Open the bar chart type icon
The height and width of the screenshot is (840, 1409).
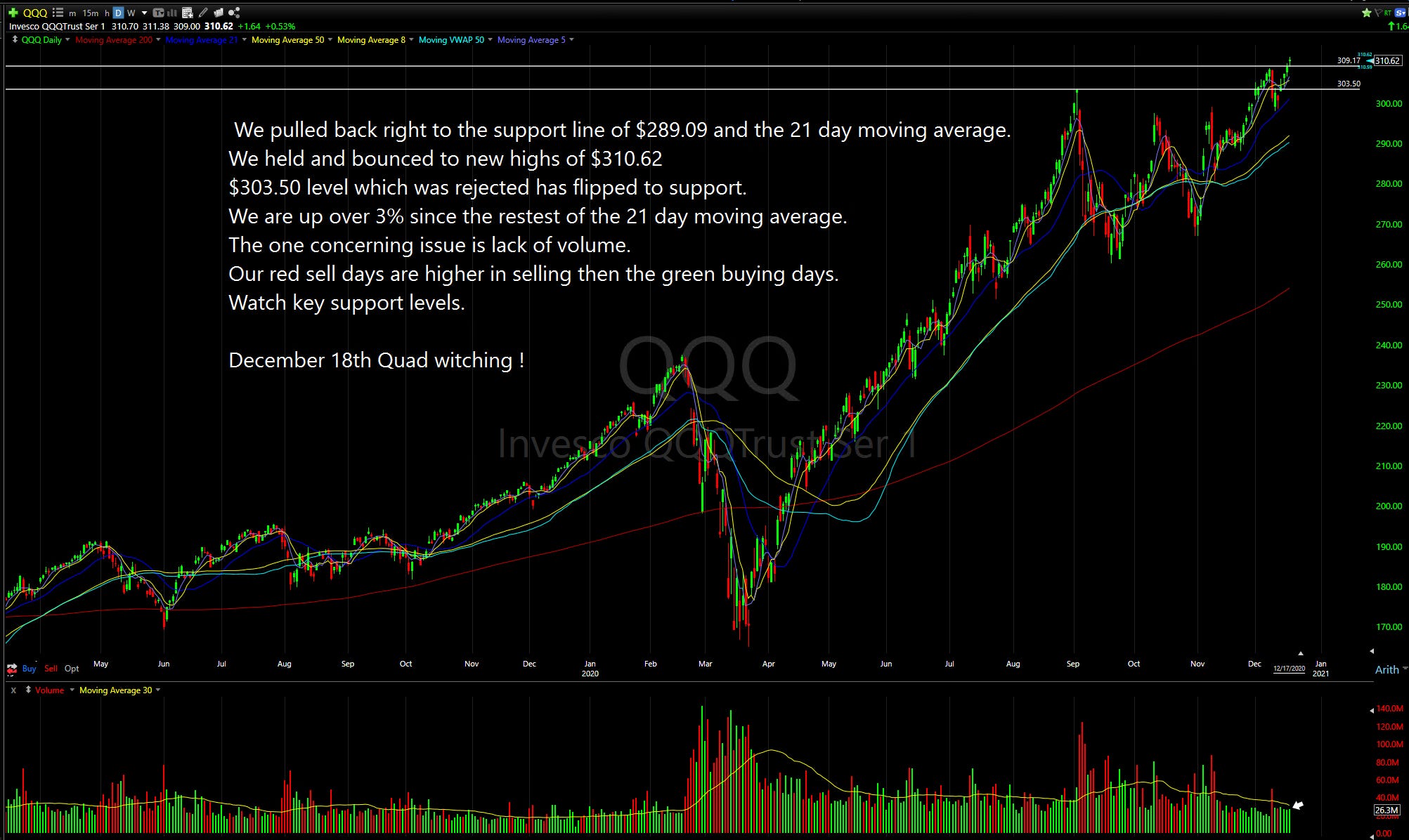[172, 13]
